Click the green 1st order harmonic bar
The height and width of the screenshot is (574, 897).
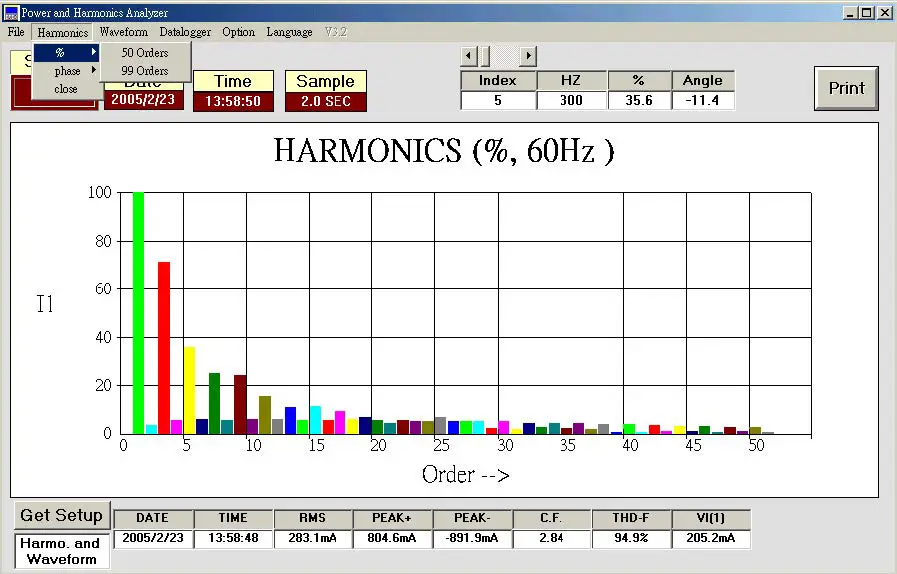coord(138,313)
